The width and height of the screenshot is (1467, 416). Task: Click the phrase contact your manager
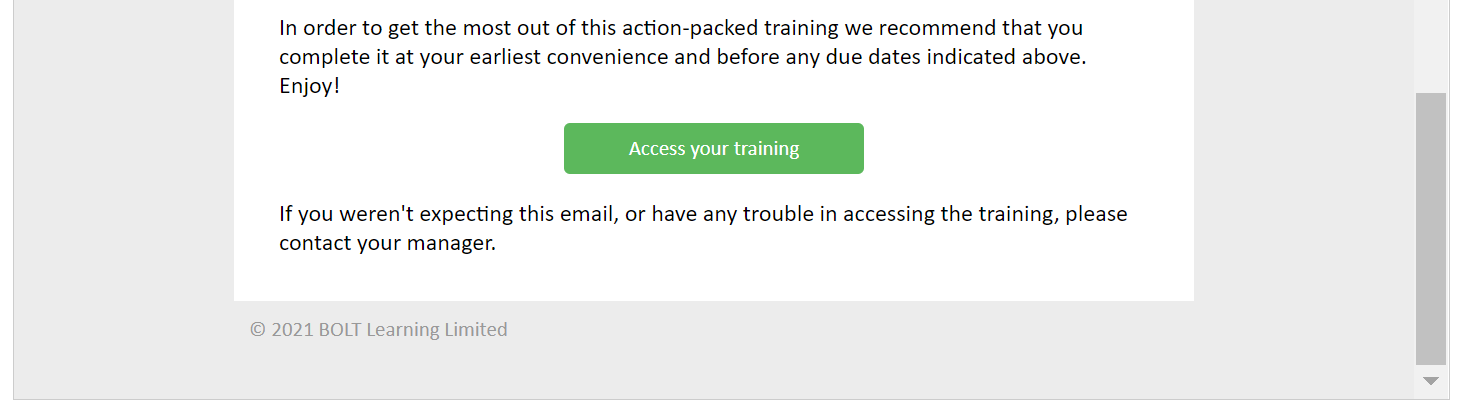coord(386,243)
